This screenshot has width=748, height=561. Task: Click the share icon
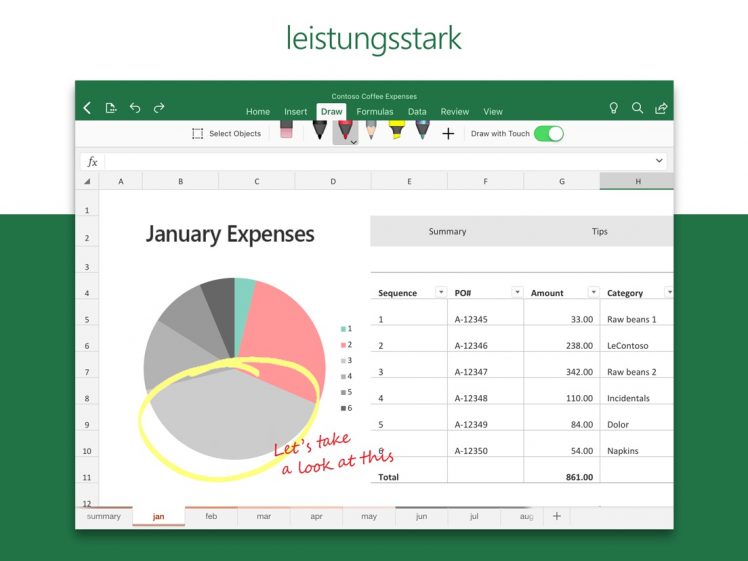661,108
